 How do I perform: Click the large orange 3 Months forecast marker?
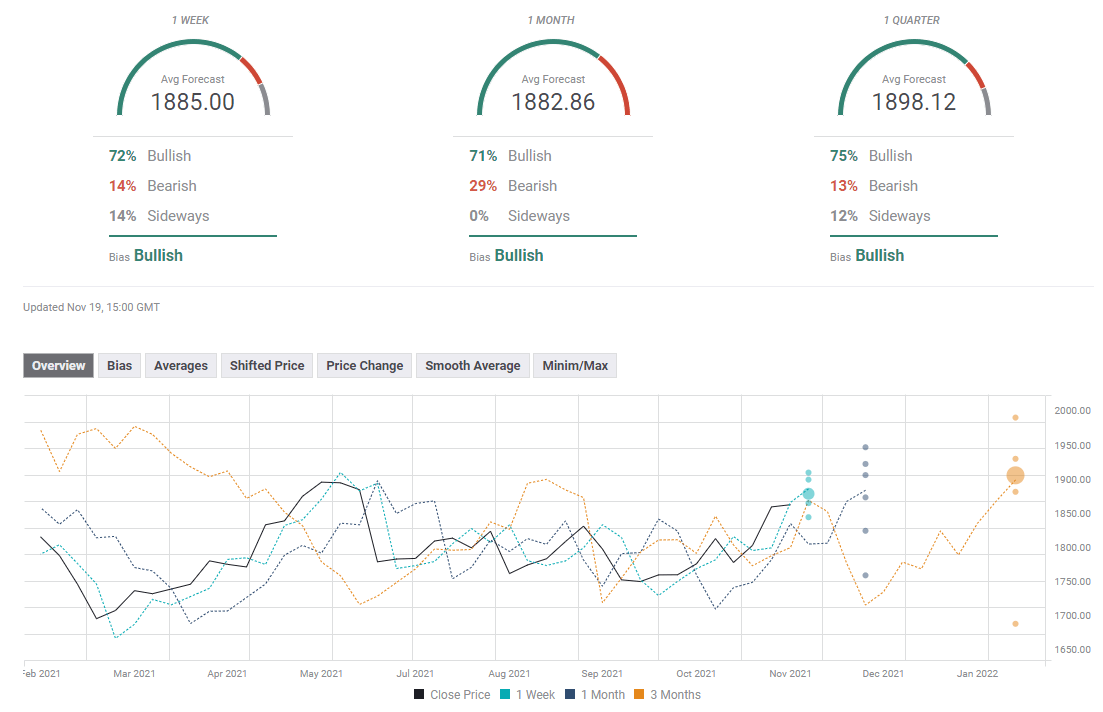click(1015, 476)
